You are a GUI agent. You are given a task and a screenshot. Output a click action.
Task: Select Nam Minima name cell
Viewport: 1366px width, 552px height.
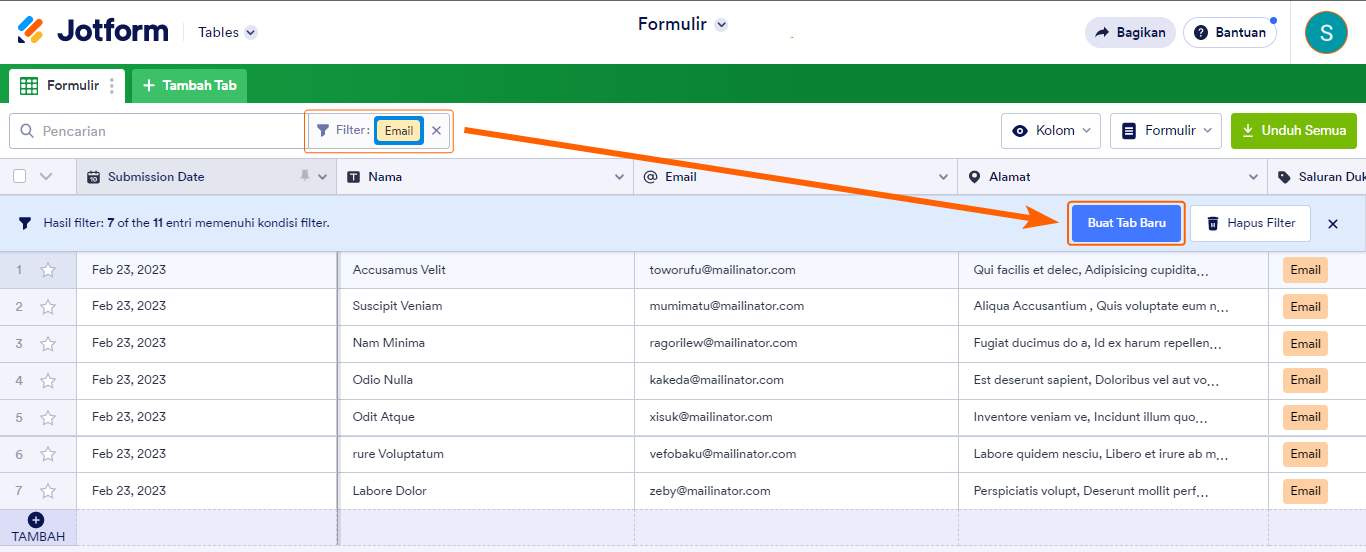pos(486,343)
